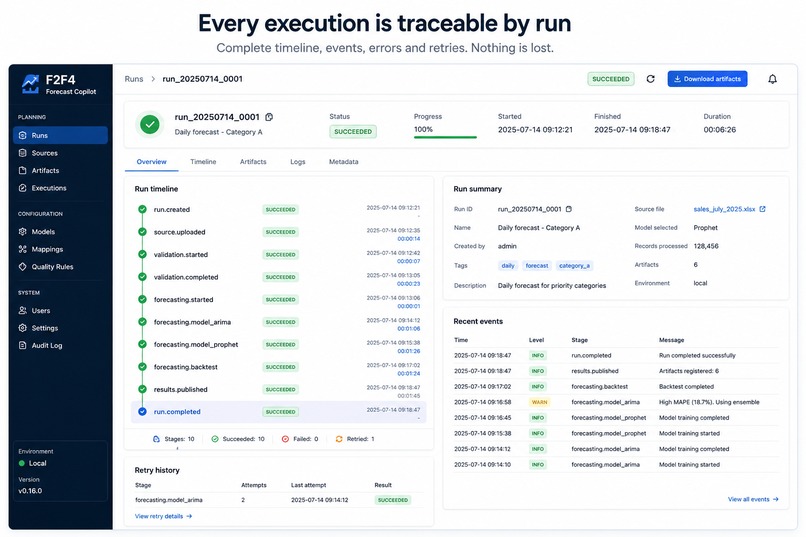The image size is (806, 537).
Task: Click the Succeeded count icon
Action: (215, 439)
